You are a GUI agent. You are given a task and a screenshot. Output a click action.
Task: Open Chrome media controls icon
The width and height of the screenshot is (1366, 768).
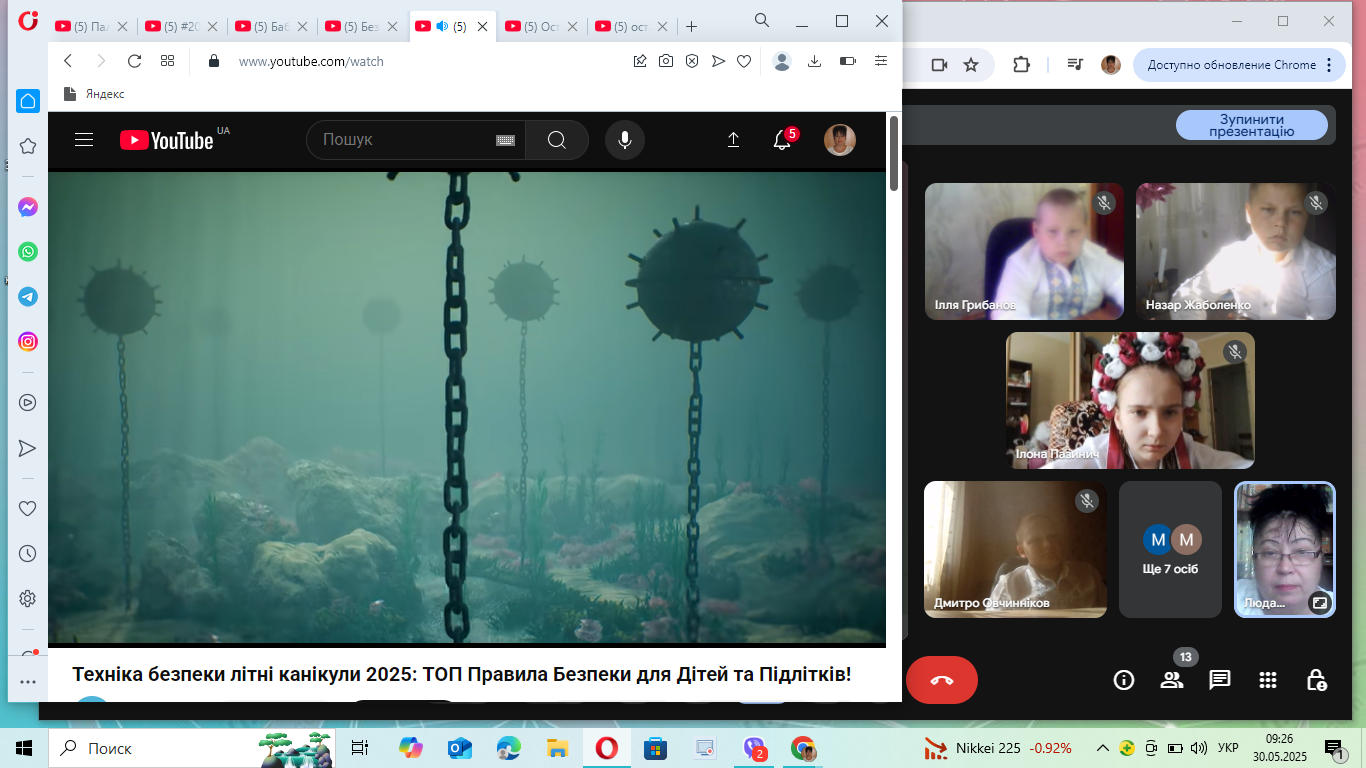(1075, 65)
